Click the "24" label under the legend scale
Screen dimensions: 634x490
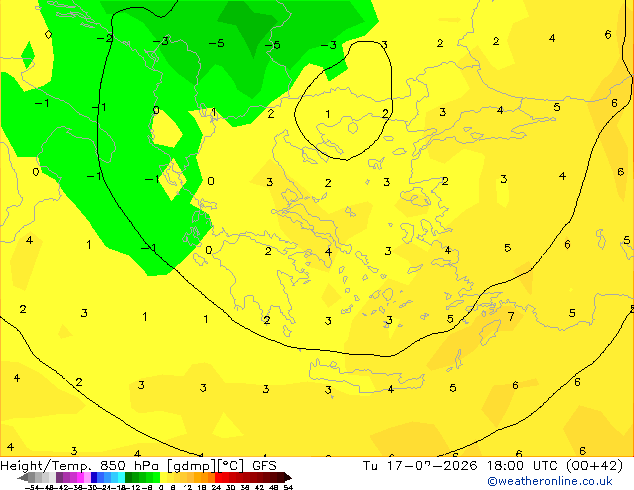tap(216, 487)
